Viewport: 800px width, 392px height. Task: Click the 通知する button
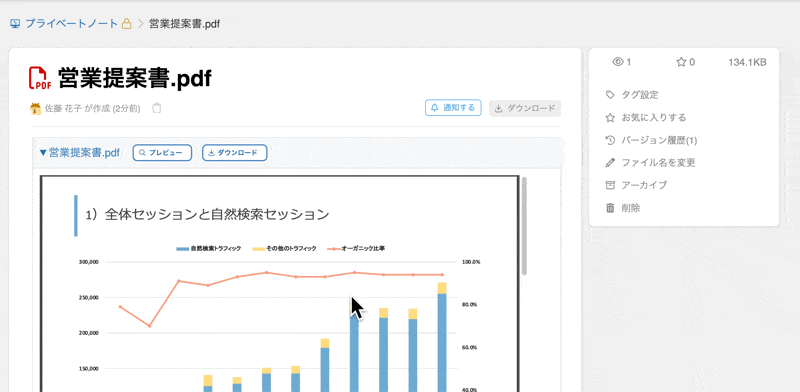coord(453,108)
